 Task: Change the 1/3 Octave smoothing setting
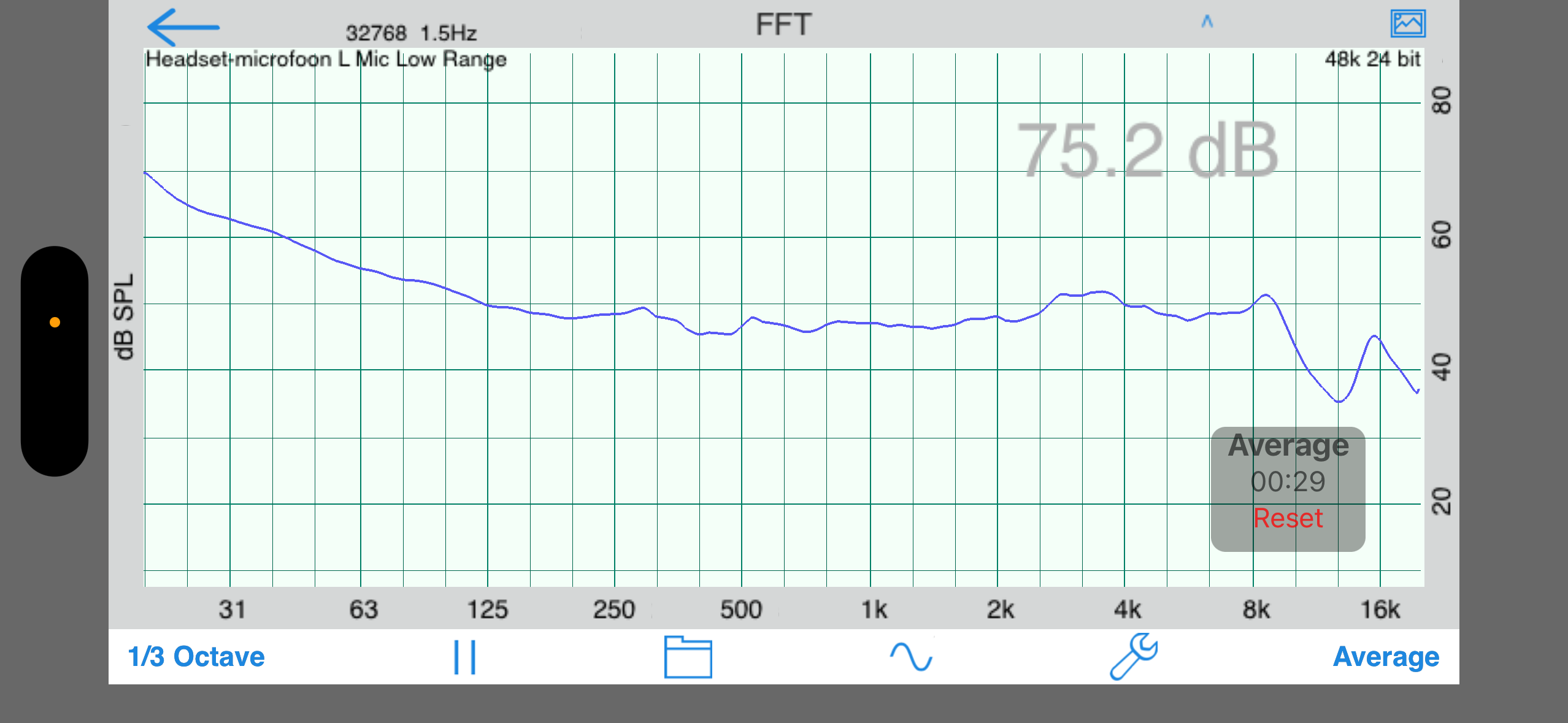point(196,657)
